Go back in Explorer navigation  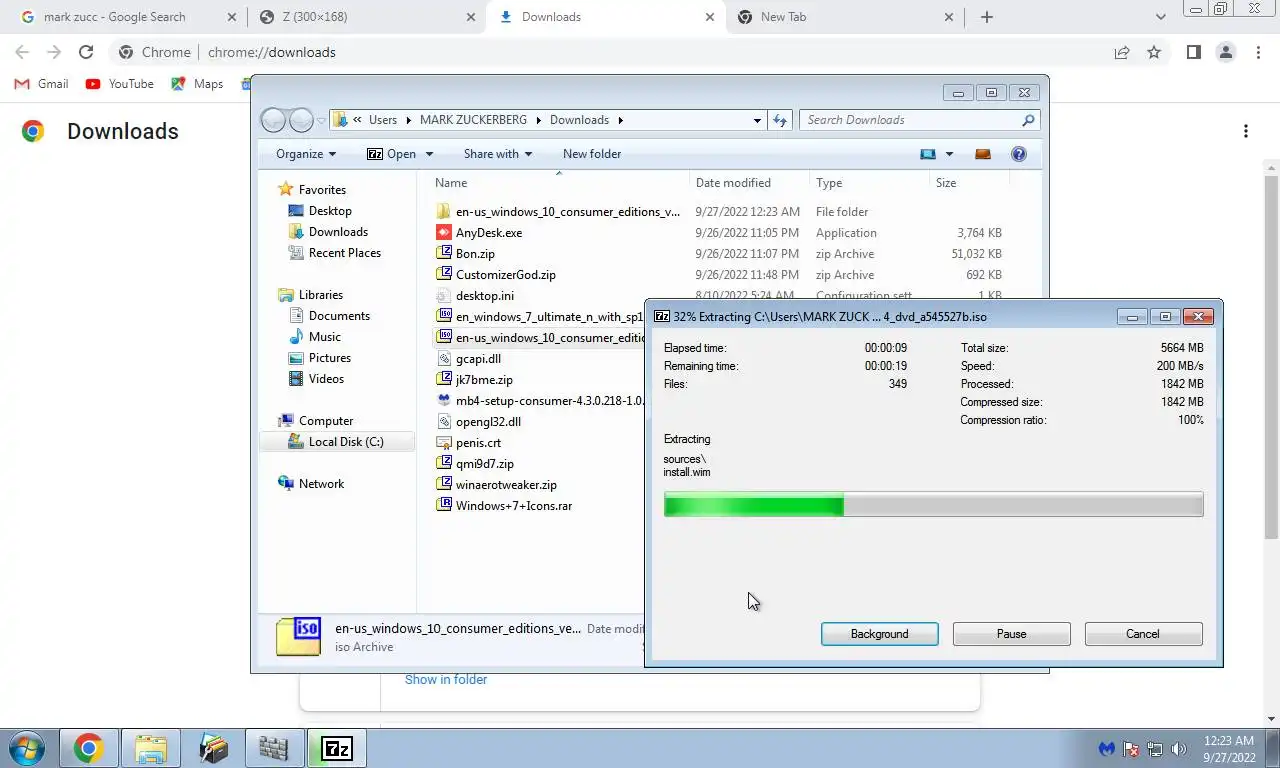(273, 120)
